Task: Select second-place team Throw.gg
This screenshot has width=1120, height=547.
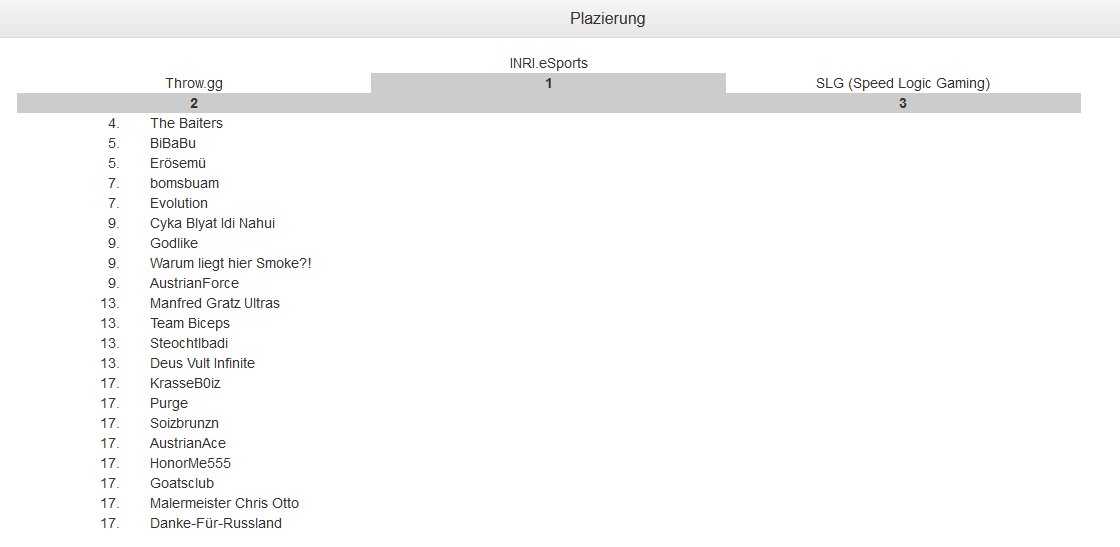Action: pyautogui.click(x=194, y=83)
